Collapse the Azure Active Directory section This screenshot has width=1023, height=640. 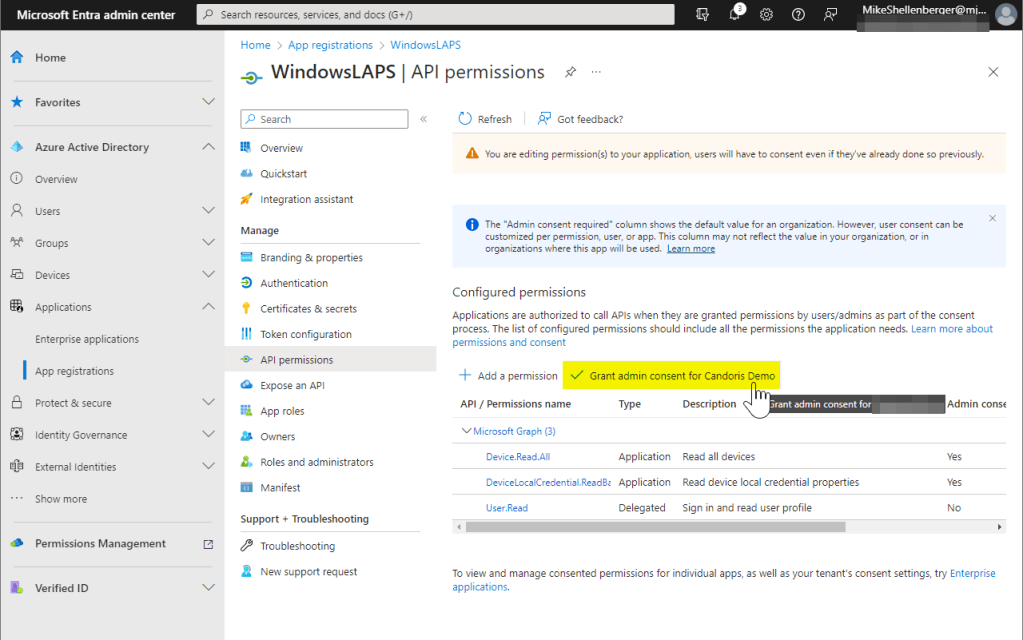tap(208, 147)
